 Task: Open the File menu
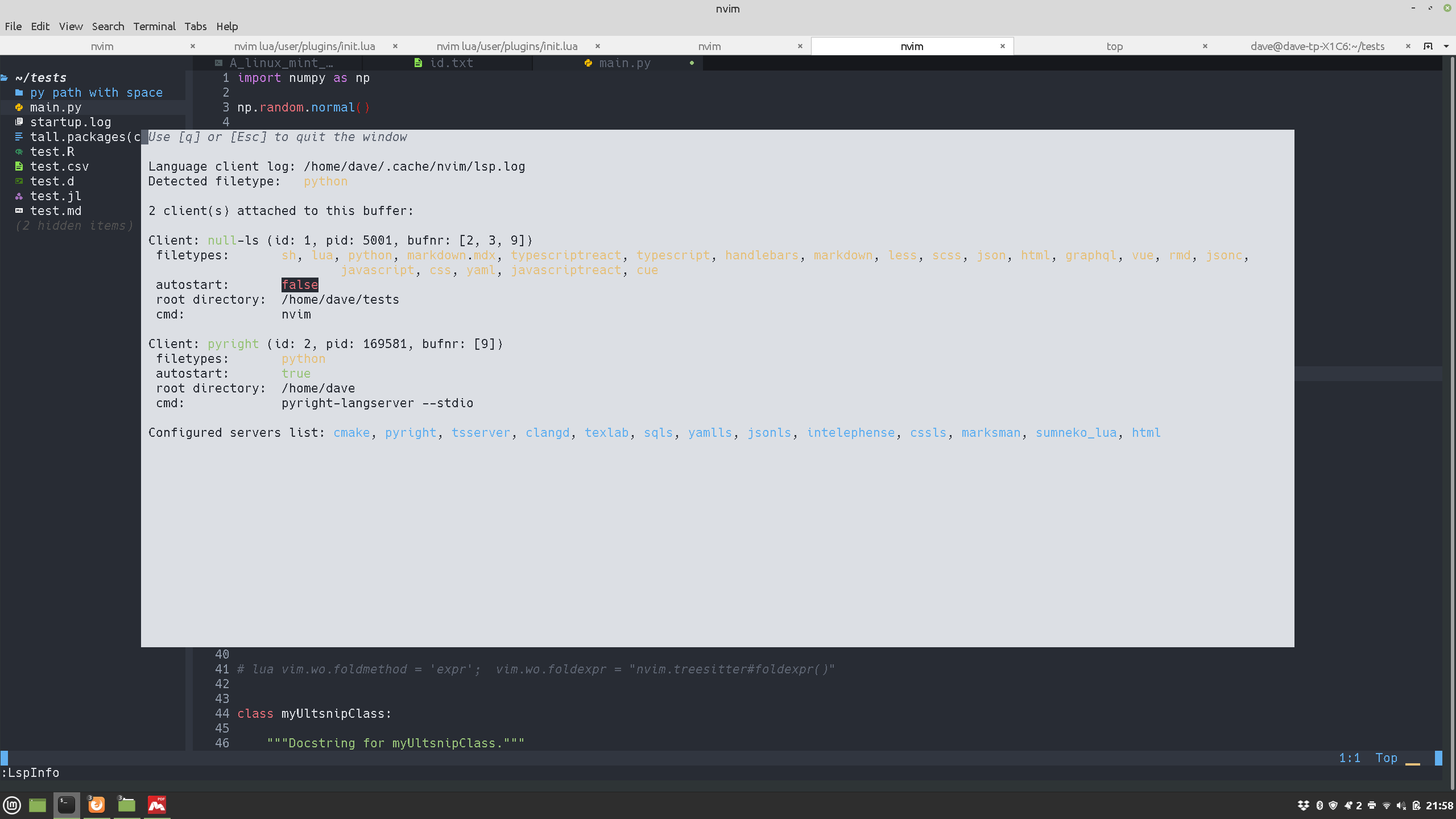click(13, 26)
